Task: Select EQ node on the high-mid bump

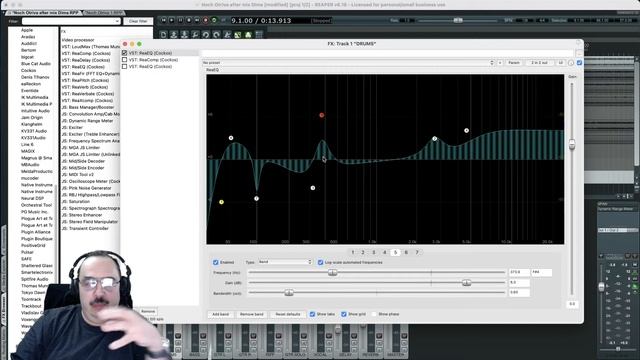Action: pos(435,139)
